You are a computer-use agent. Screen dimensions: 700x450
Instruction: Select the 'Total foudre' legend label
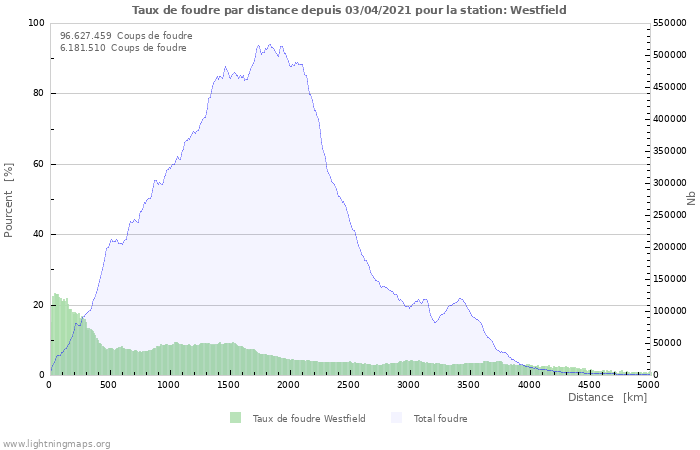(439, 419)
